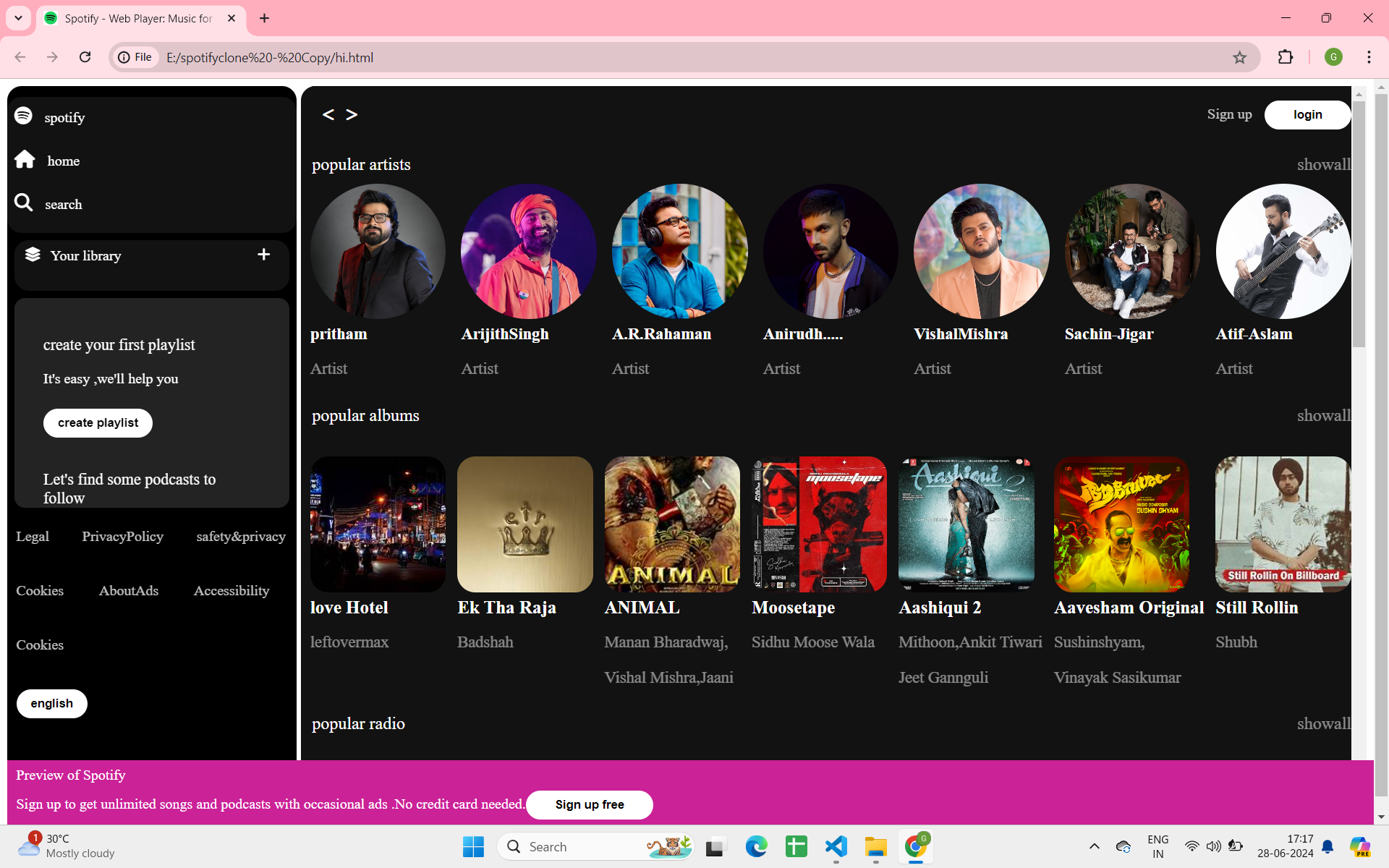Viewport: 1389px width, 868px height.
Task: Open the ANIMAL album cover thumbnail
Action: 671,524
